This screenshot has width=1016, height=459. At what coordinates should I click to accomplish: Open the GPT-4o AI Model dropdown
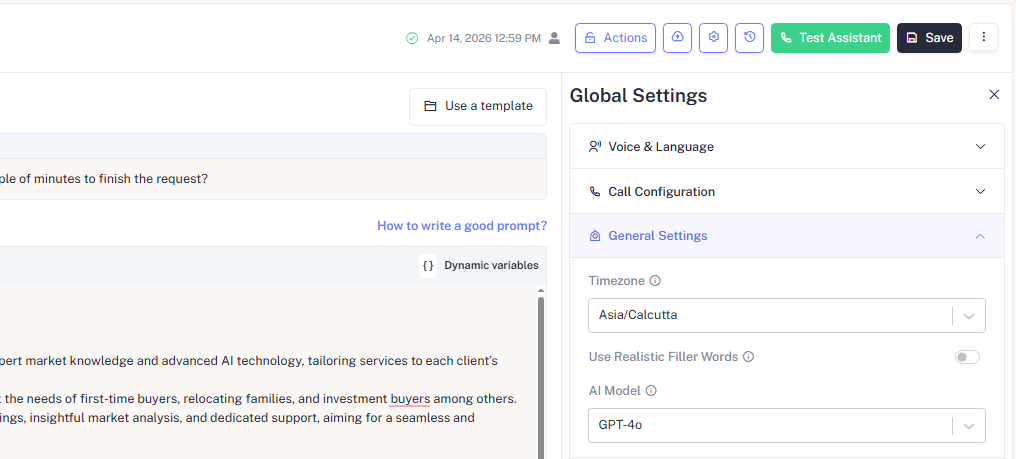(786, 425)
